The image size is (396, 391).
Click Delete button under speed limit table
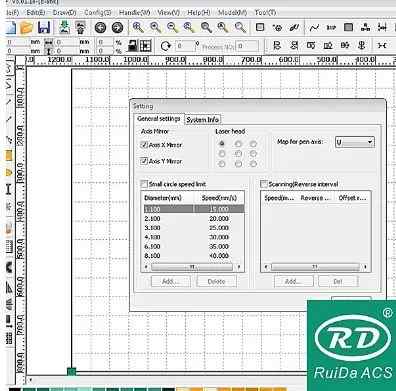coord(216,281)
